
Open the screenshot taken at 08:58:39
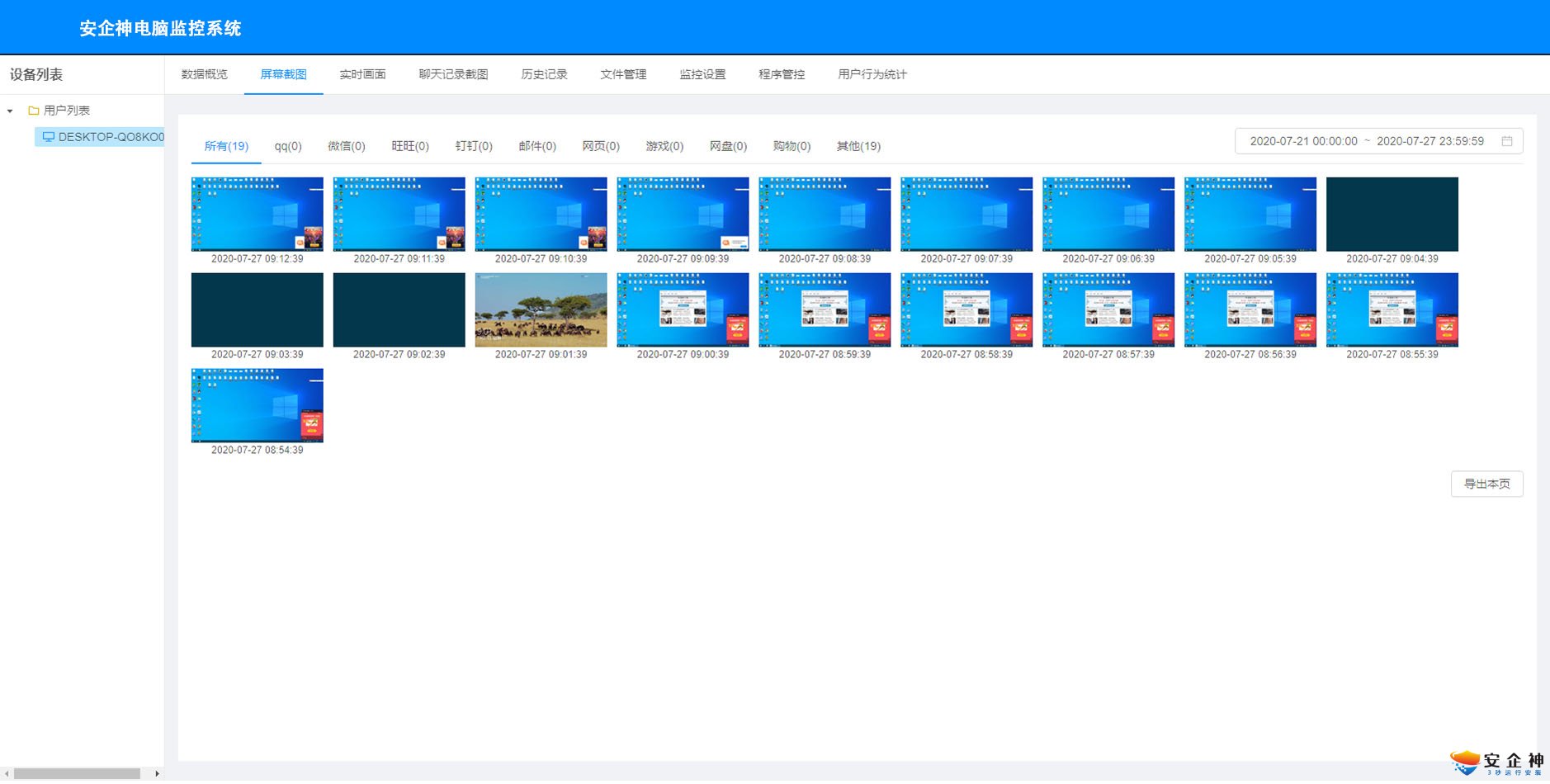966,309
